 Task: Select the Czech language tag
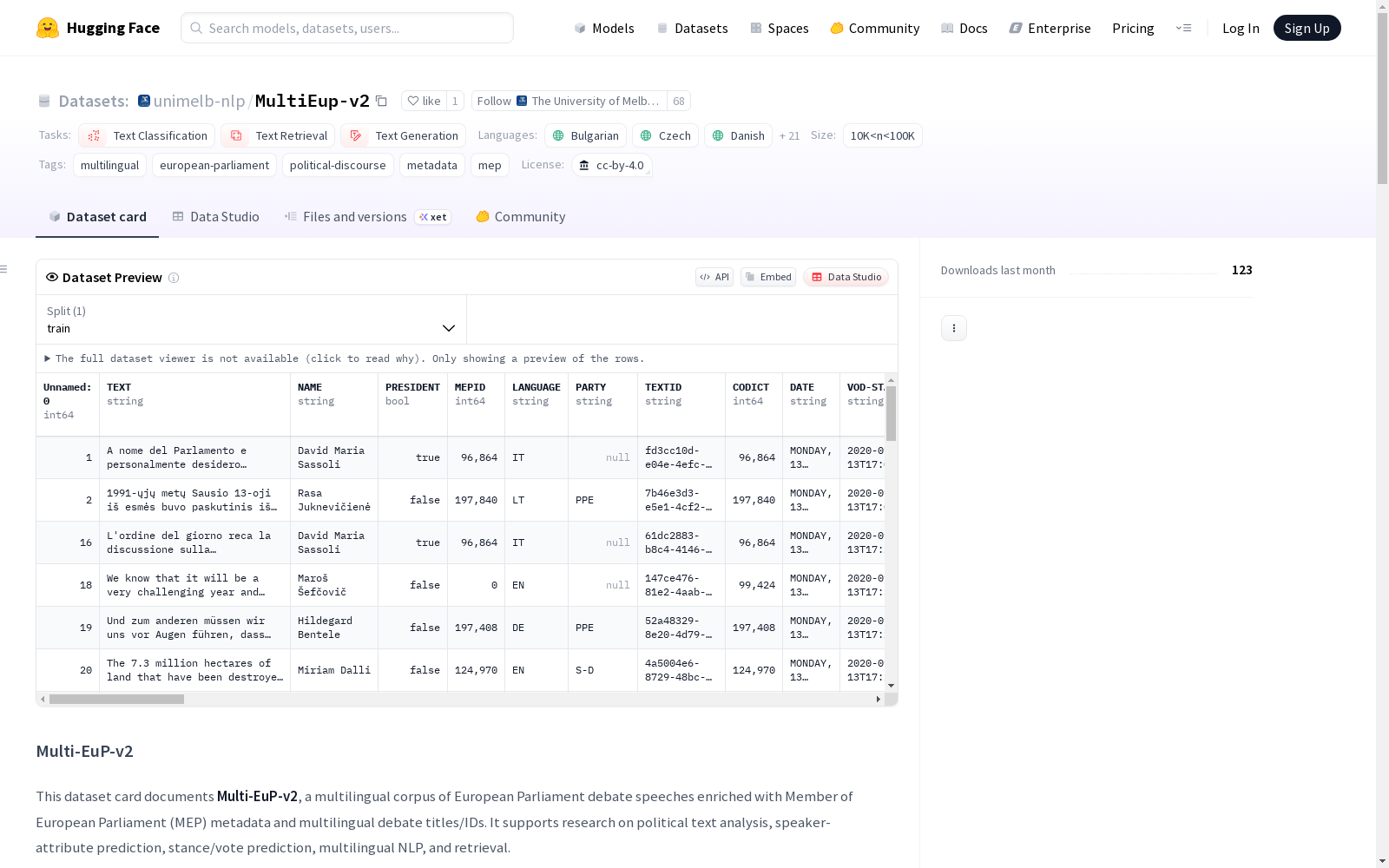coord(665,135)
